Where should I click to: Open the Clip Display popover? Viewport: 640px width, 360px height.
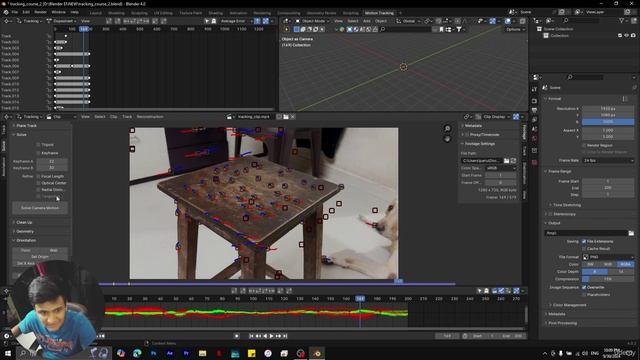pos(493,117)
